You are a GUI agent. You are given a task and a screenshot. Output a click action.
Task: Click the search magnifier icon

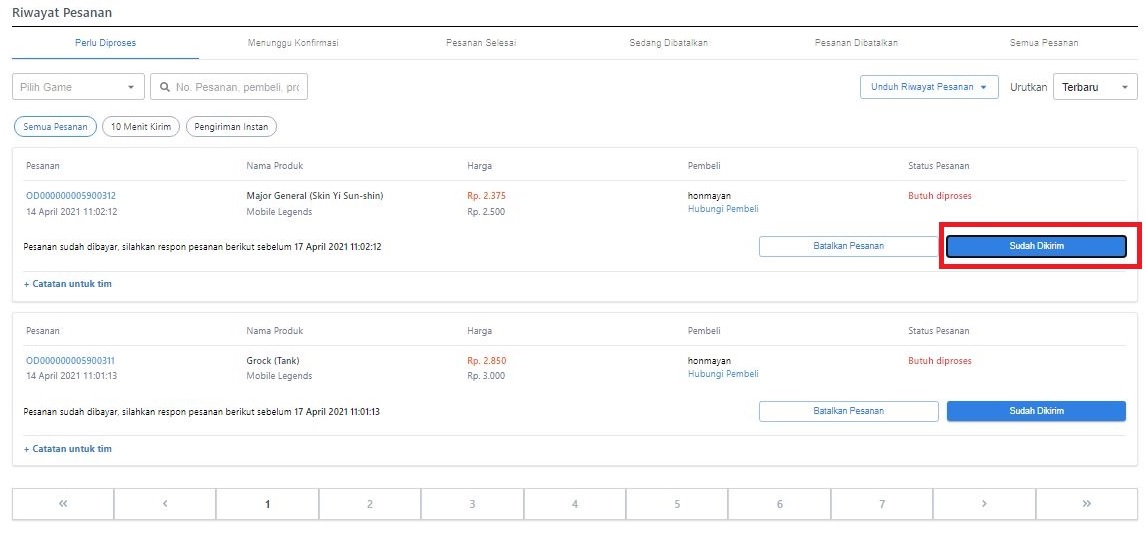165,88
